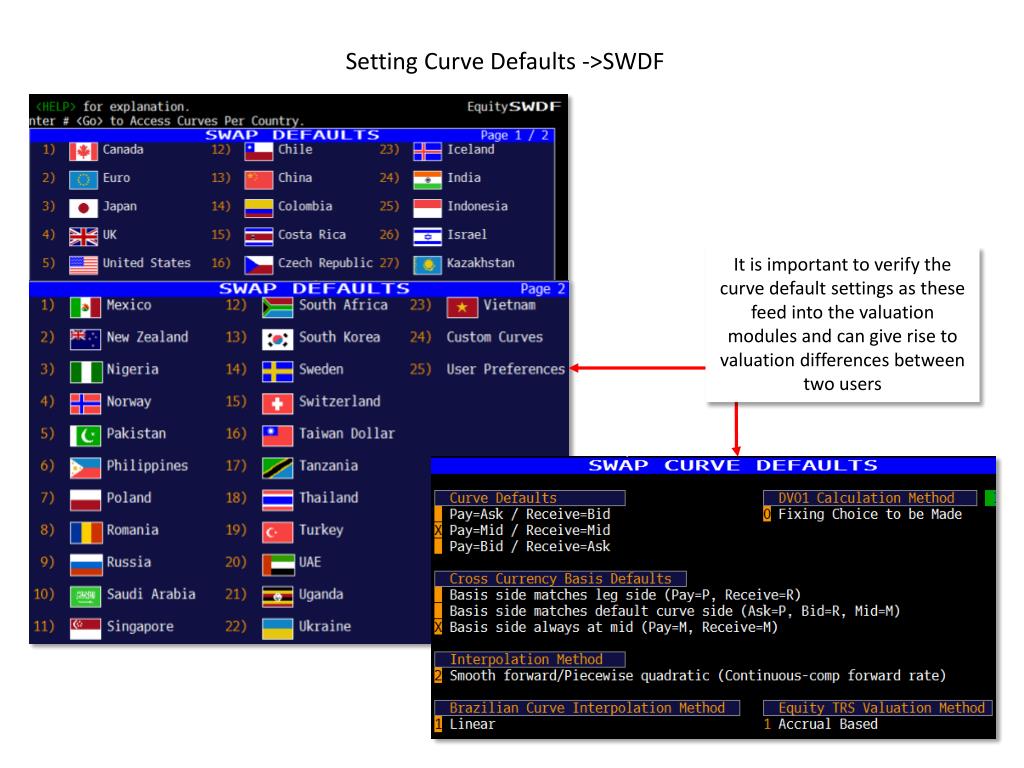Screen dimensions: 1024x768
Task: Select the Euro flag icon
Action: pos(84,180)
